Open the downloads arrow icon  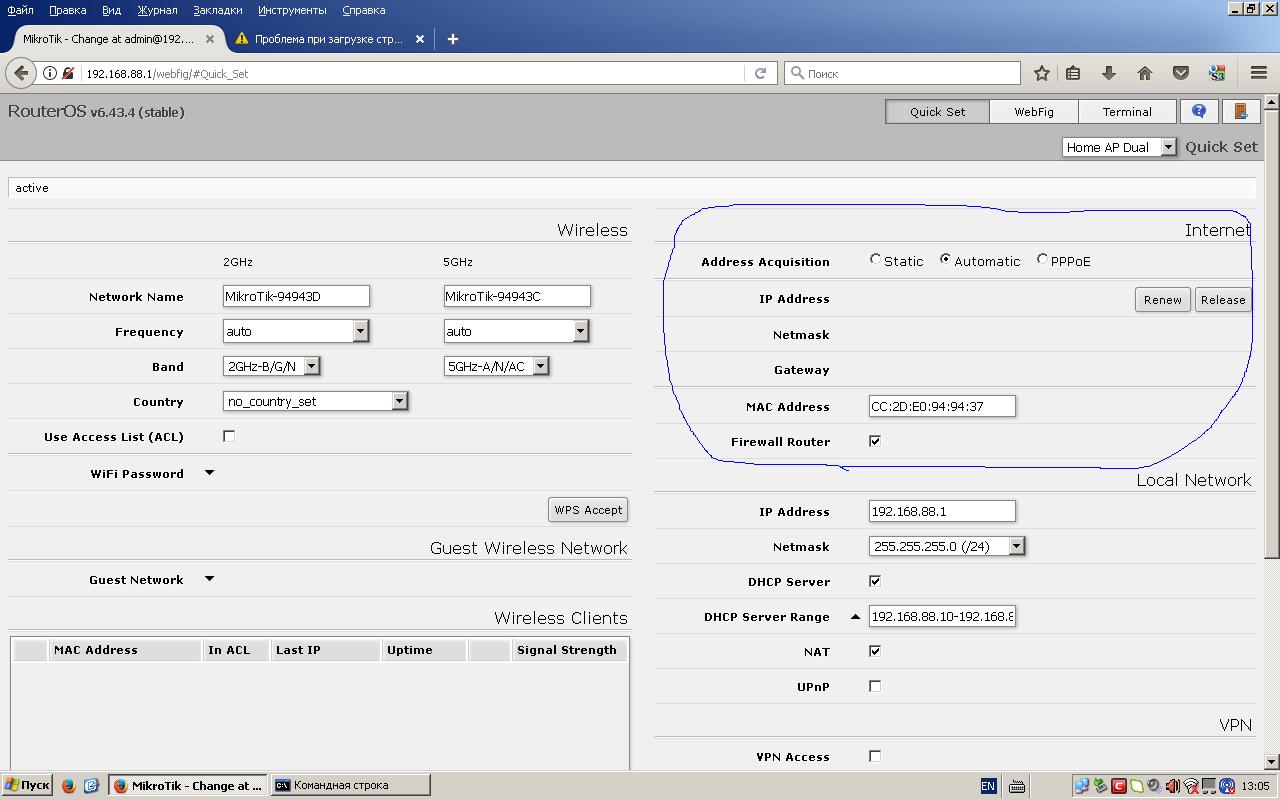click(1108, 73)
